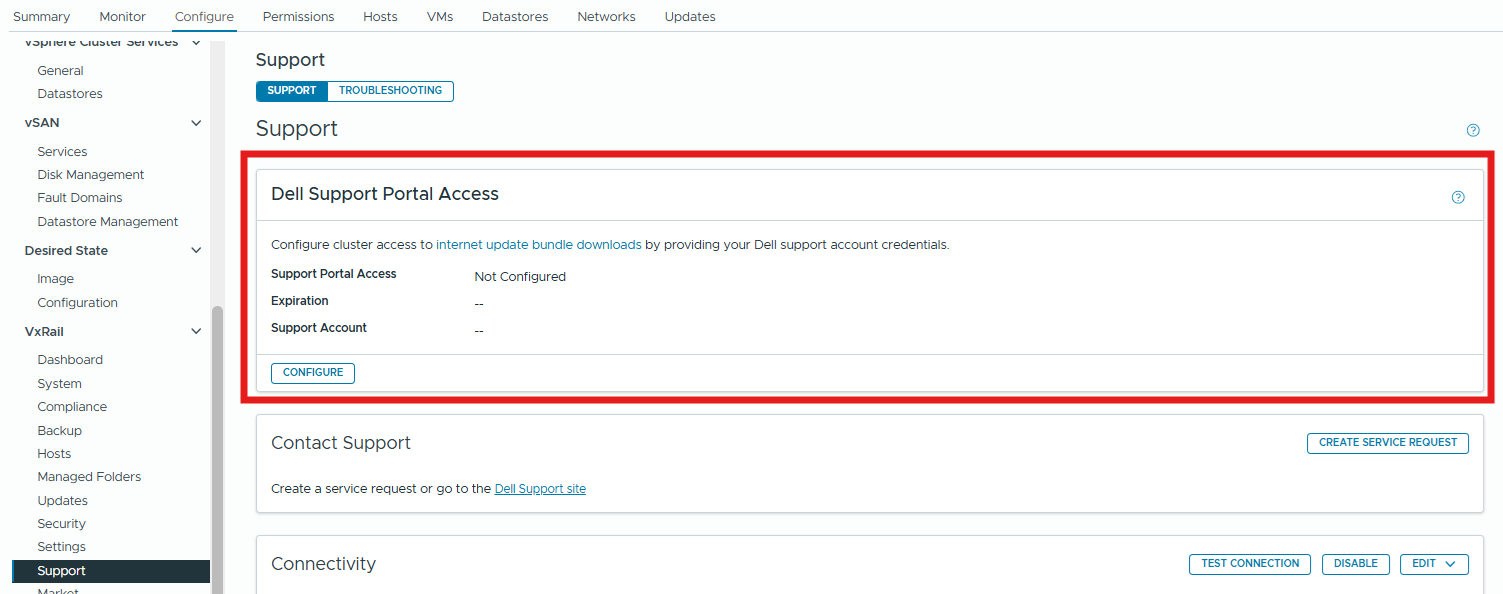
Task: Switch to the Summary tab
Action: [42, 16]
